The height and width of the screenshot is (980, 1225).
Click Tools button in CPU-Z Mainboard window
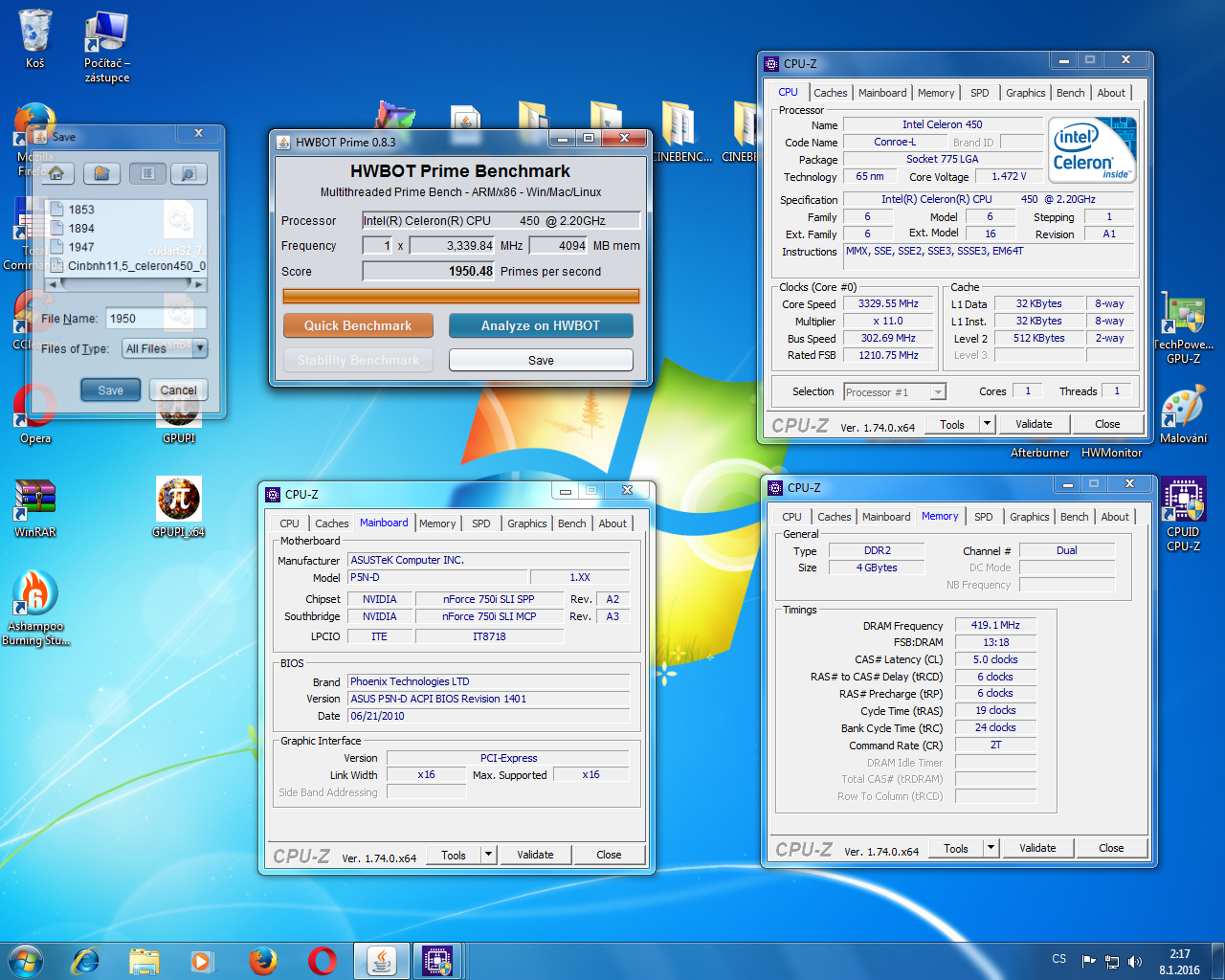[454, 855]
